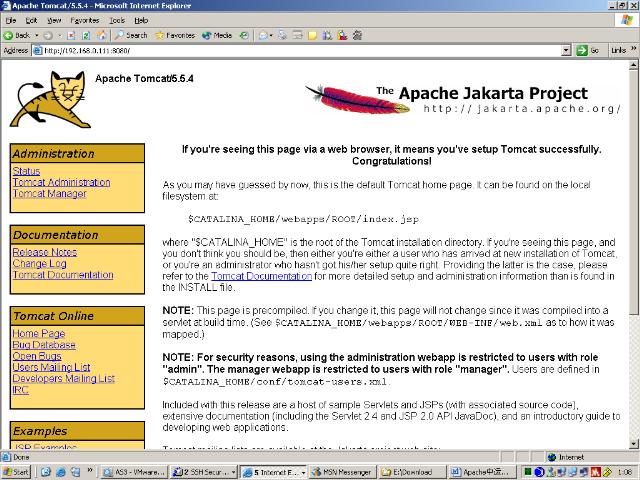Open Tomcat Documentation link in the sidebar
The image size is (640, 480).
(x=63, y=275)
